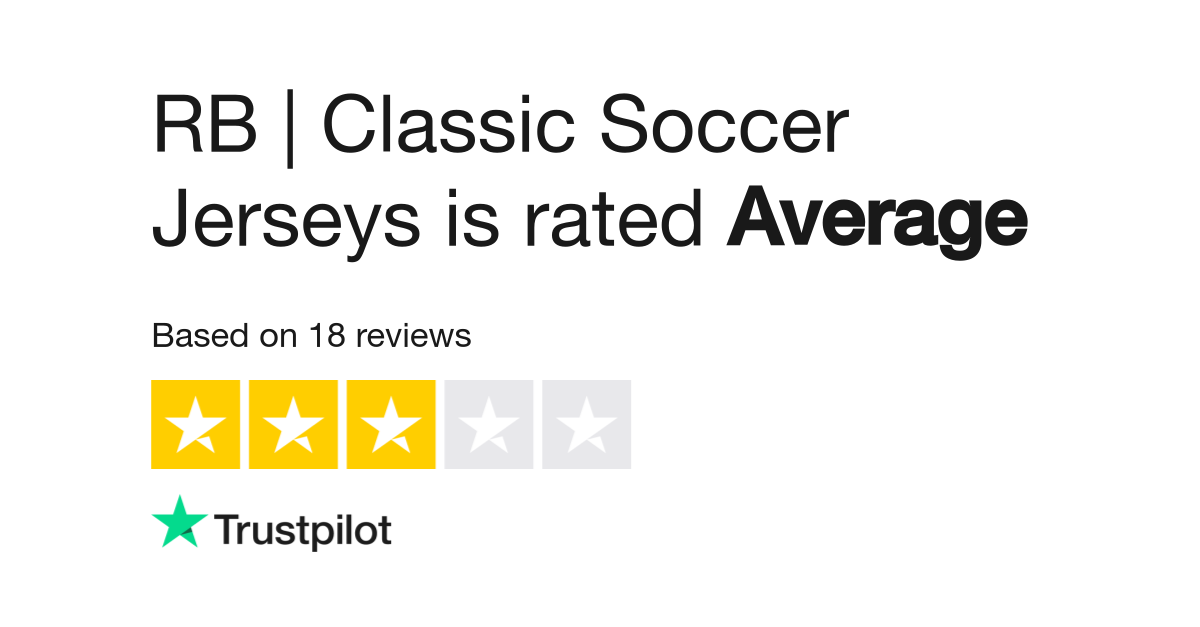Click the word "Jerseys" in the heading

click(286, 222)
